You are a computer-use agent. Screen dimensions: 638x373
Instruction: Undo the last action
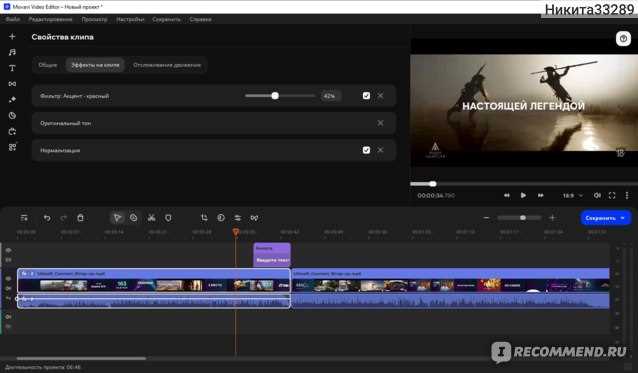47,218
